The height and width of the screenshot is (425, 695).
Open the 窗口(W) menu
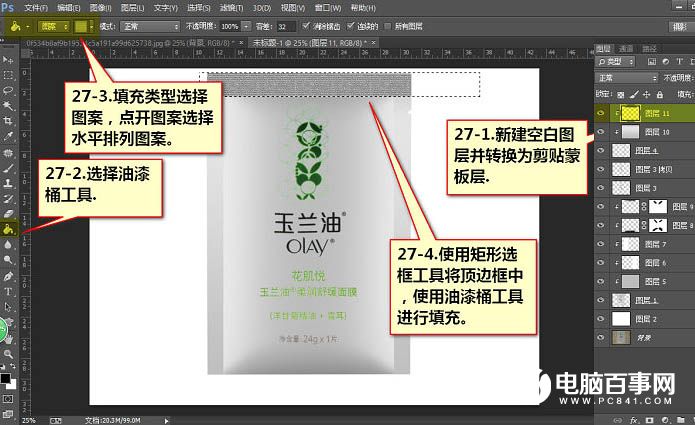point(328,8)
